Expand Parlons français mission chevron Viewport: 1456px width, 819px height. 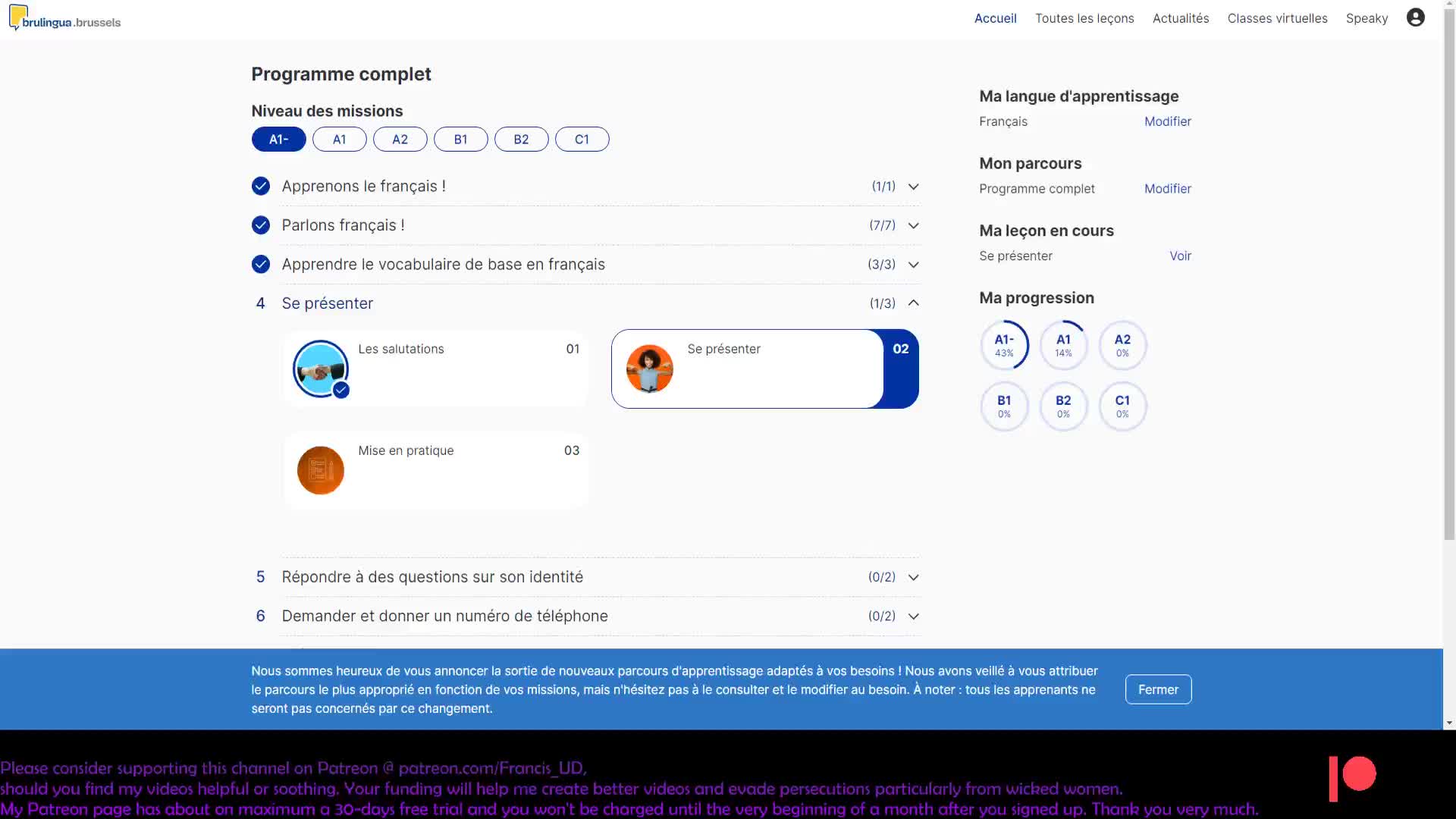913,226
